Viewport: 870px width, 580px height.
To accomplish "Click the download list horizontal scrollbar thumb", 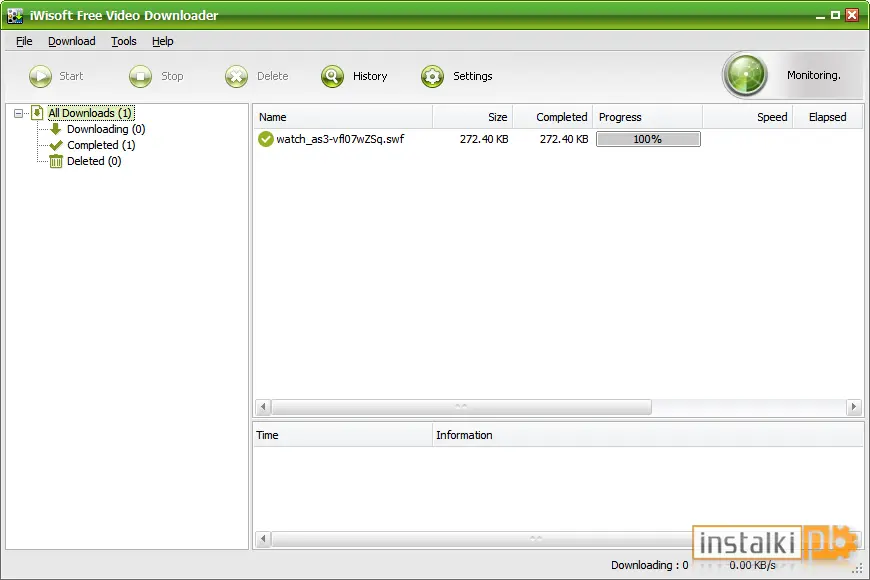I will coord(462,407).
